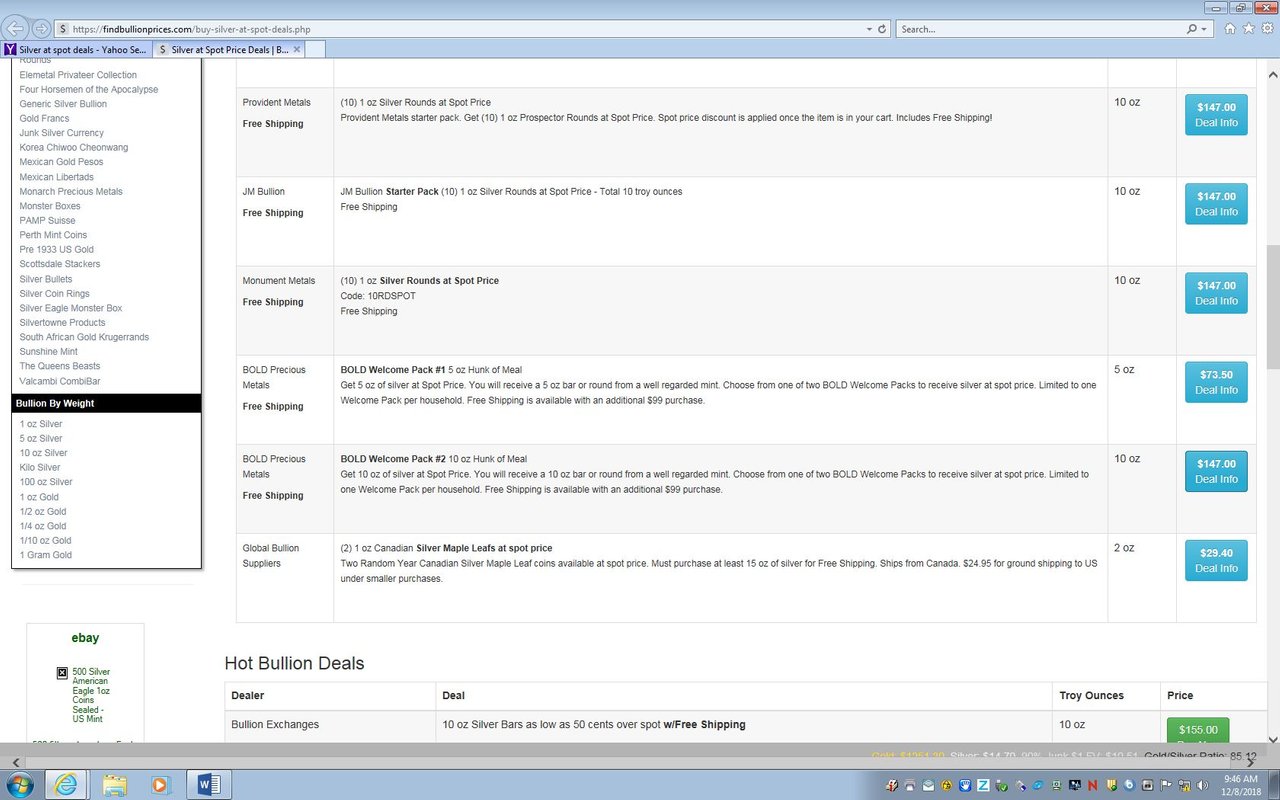
Task: Go to Silver Bullets link
Action: 46,279
